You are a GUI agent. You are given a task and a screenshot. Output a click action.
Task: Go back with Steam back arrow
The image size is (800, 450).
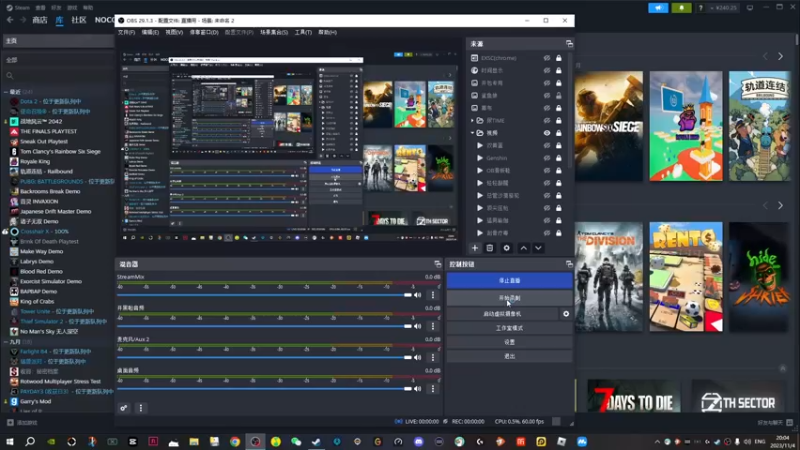10,20
